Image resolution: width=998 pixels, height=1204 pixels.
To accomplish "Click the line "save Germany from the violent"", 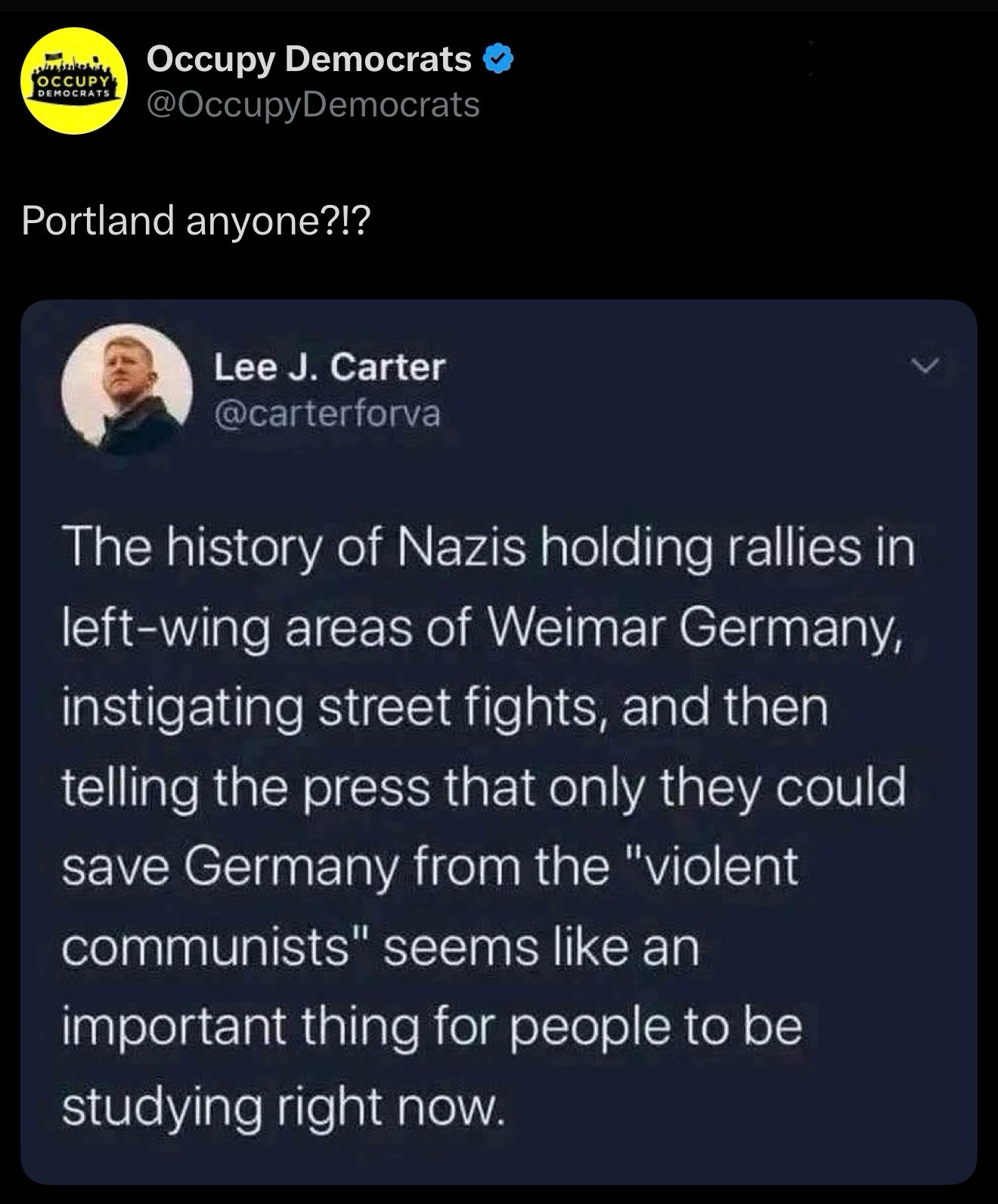I will pyautogui.click(x=429, y=867).
